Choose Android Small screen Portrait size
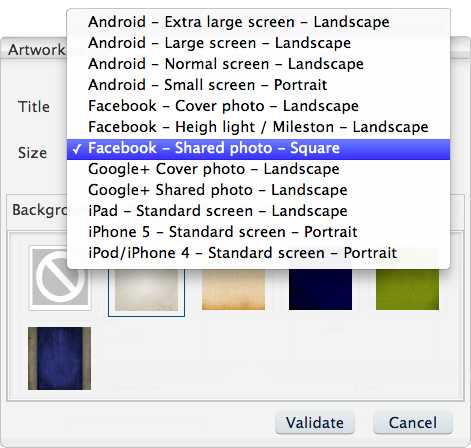 pyautogui.click(x=258, y=85)
